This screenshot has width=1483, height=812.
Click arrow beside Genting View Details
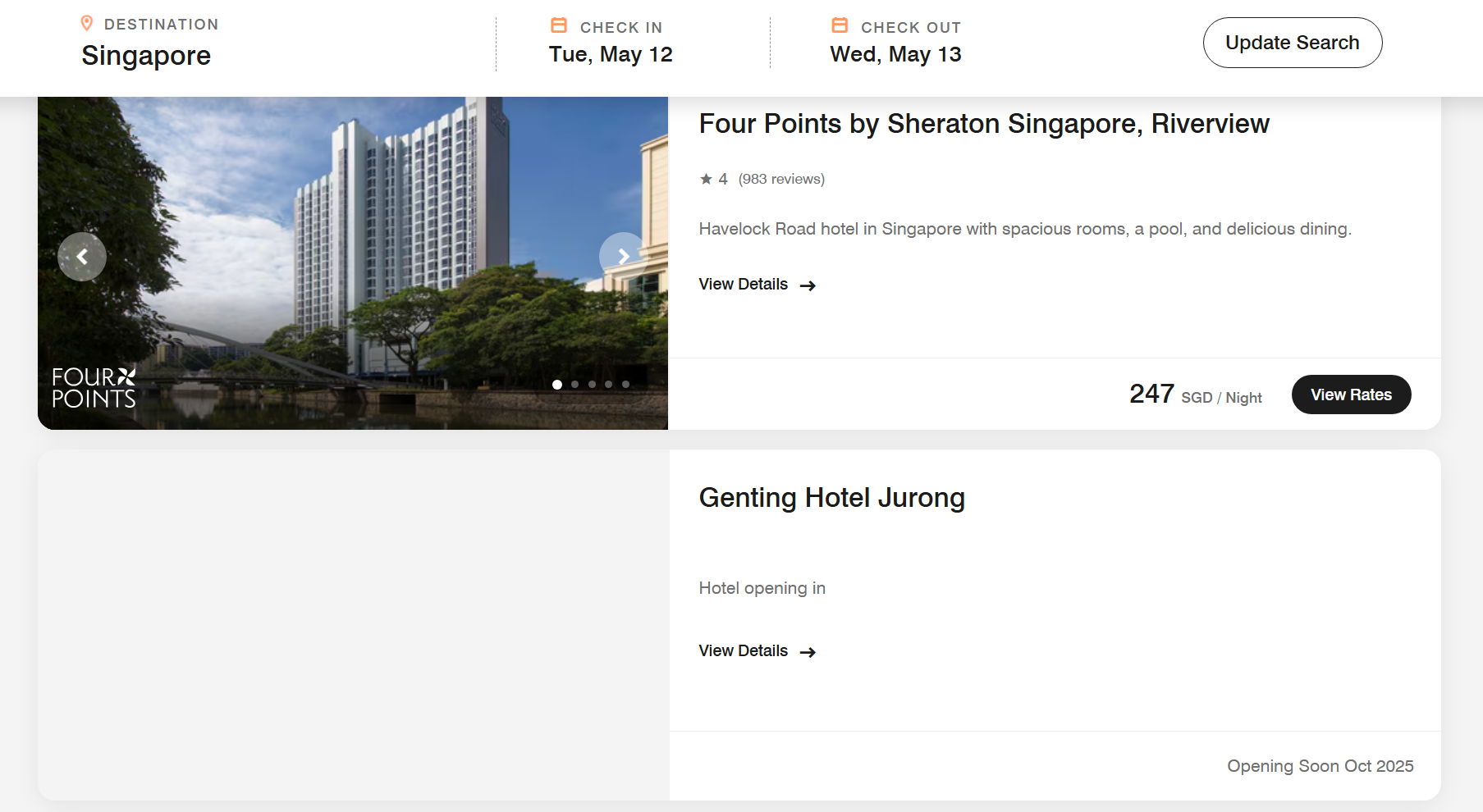click(x=808, y=652)
